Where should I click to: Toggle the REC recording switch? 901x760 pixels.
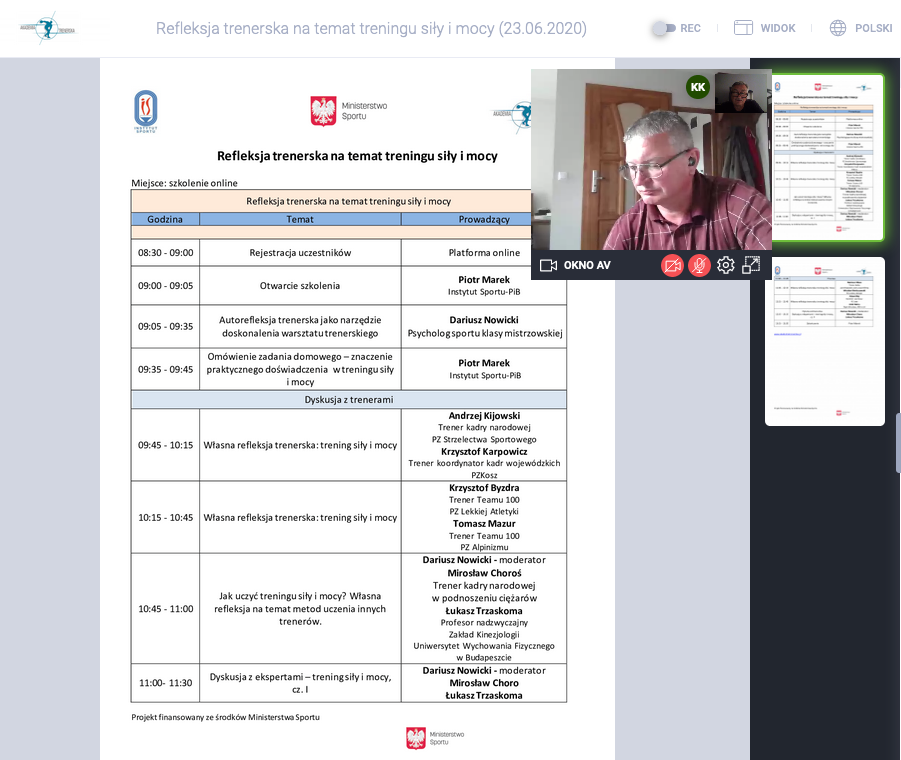[x=663, y=28]
